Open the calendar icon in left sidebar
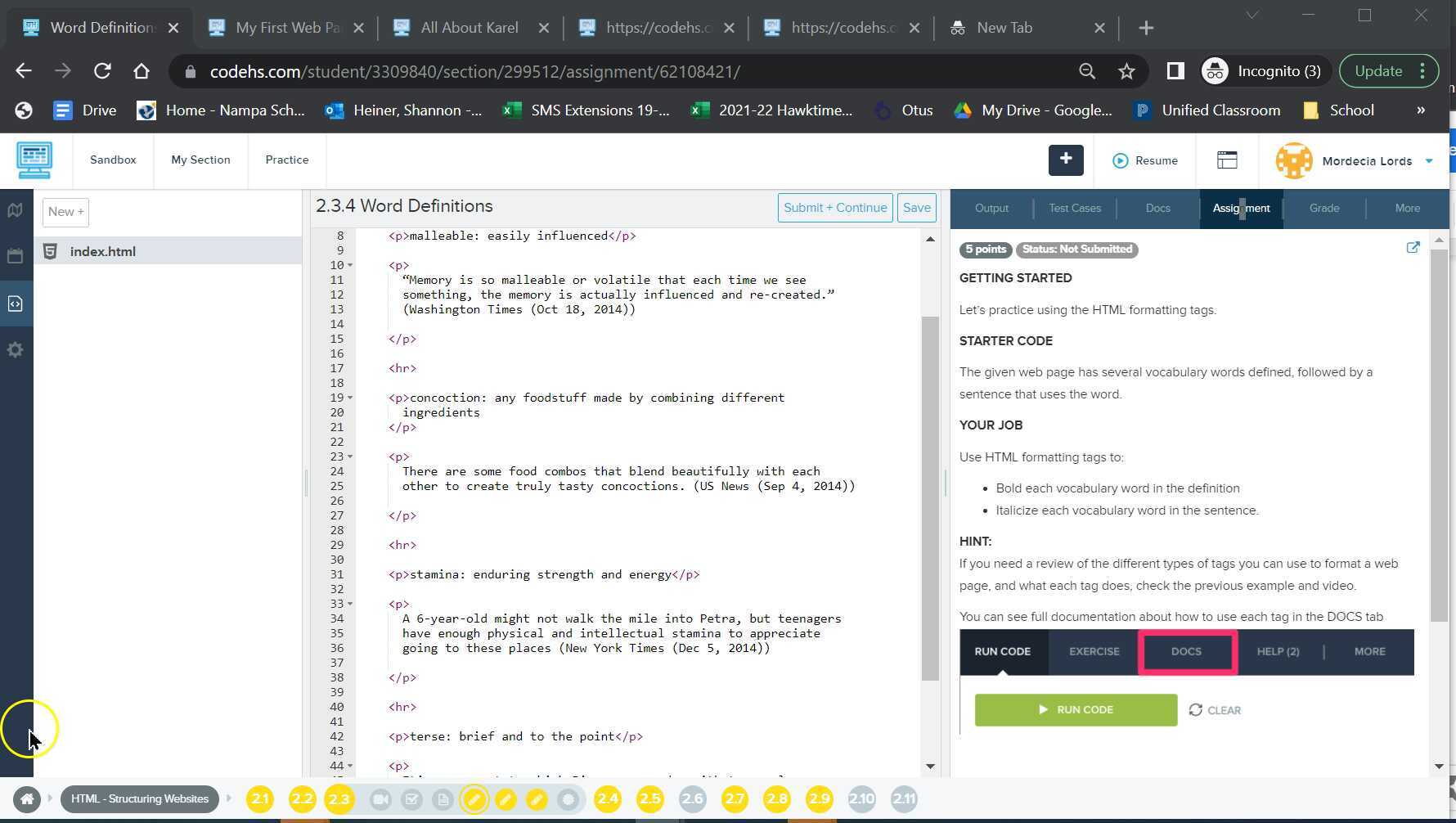The width and height of the screenshot is (1456, 823). tap(15, 254)
